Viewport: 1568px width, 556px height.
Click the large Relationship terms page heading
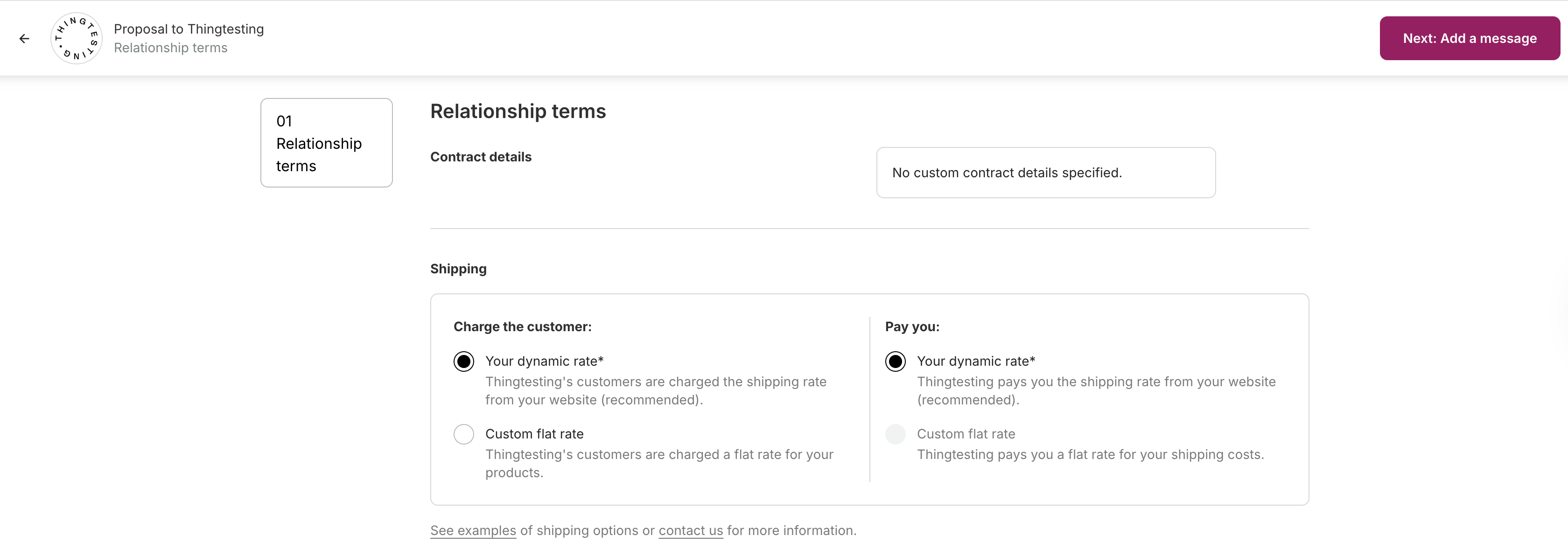[x=518, y=111]
